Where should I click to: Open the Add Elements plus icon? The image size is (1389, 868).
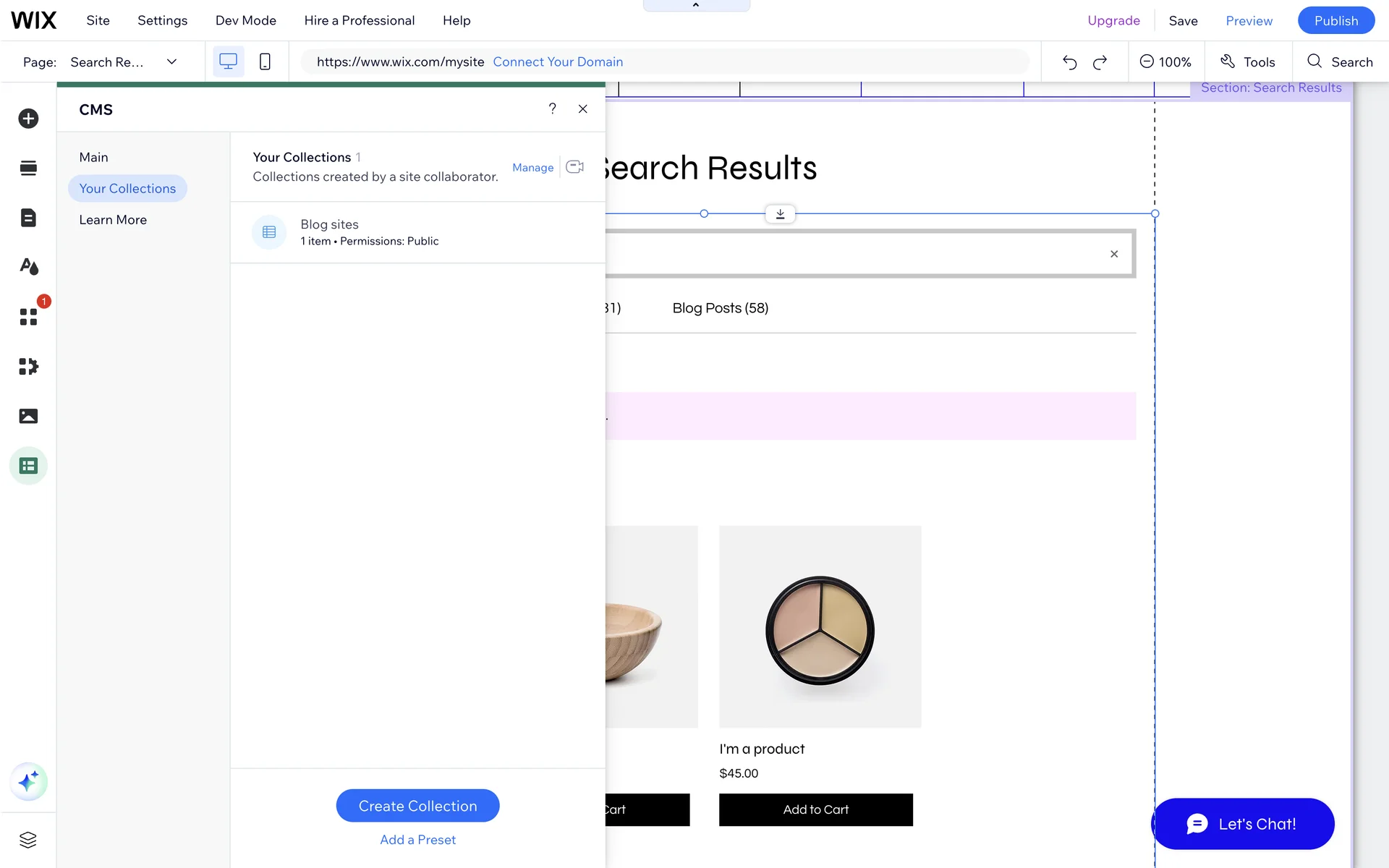click(28, 119)
